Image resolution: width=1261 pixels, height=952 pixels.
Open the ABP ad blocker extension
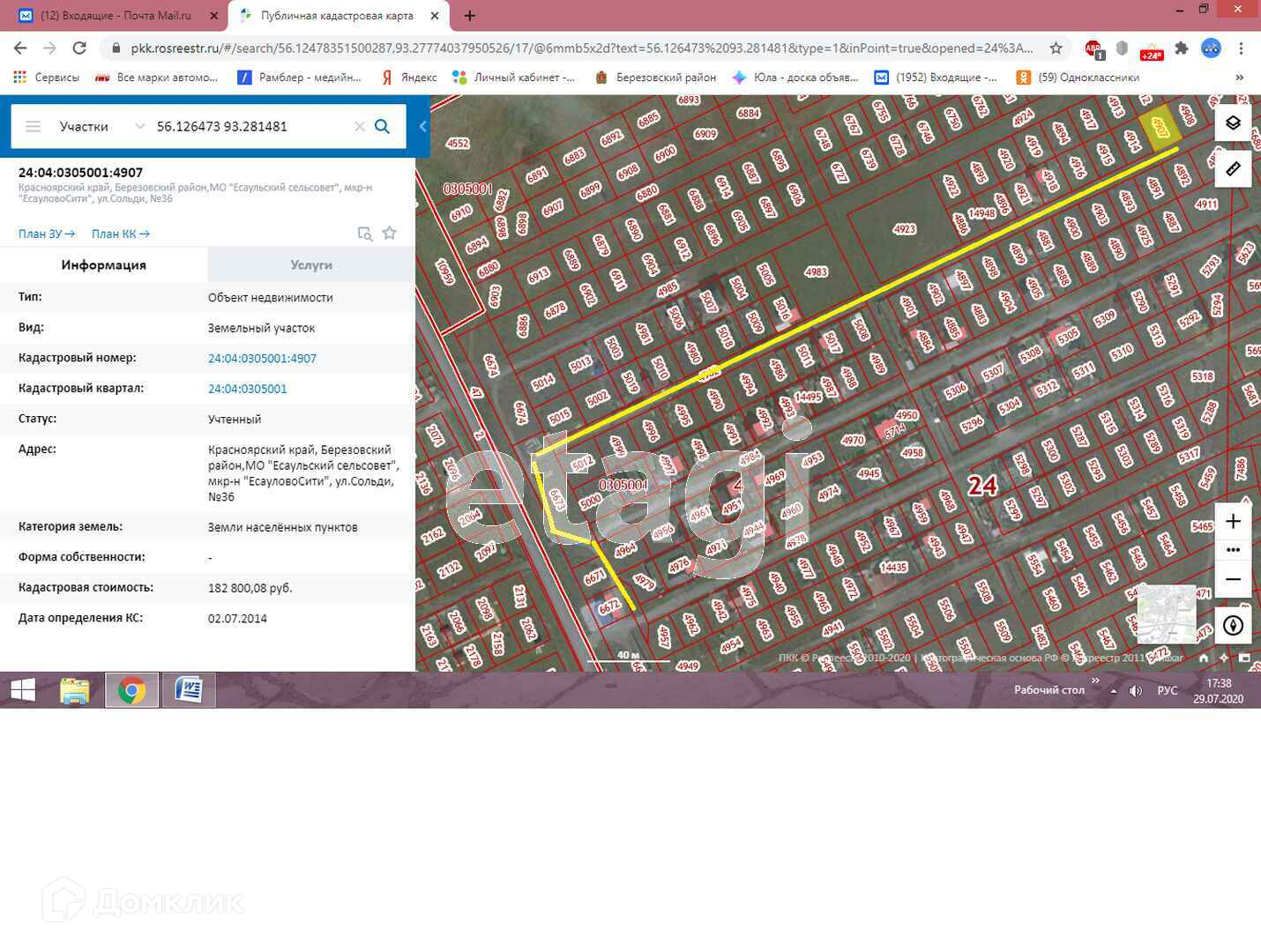point(1093,48)
